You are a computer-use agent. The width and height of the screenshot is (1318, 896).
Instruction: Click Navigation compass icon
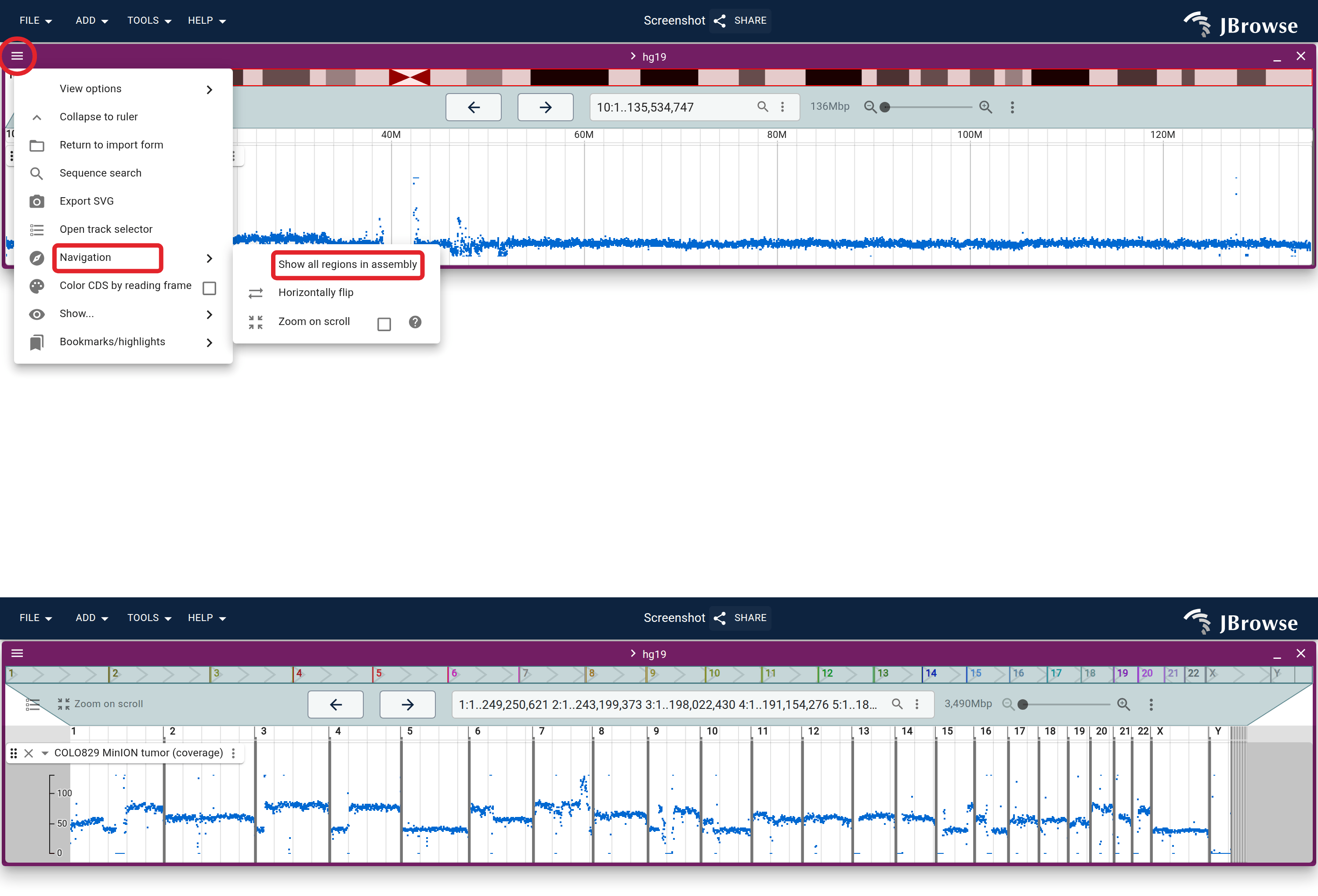(37, 257)
